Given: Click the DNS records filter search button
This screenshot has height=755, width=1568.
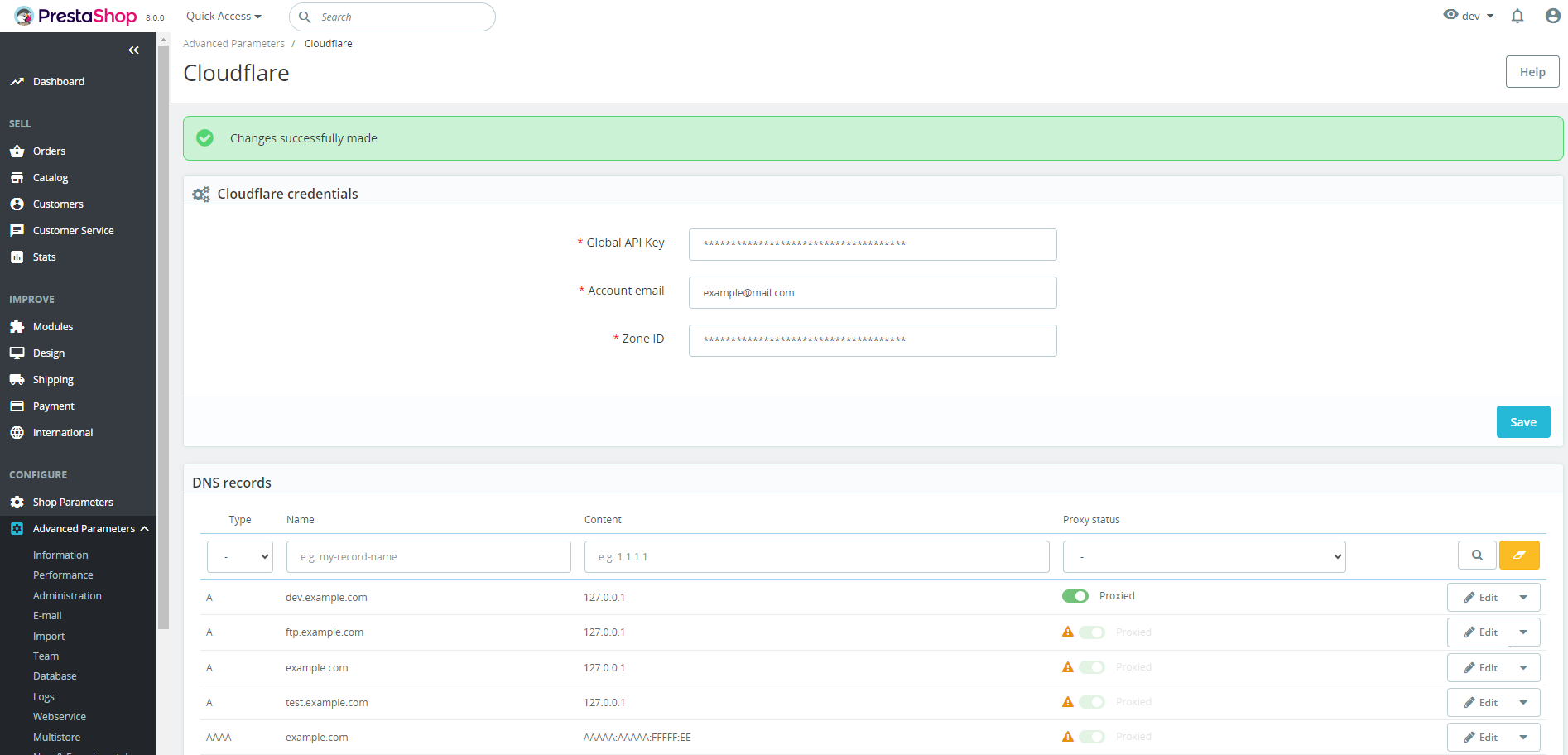Looking at the screenshot, I should (x=1477, y=555).
